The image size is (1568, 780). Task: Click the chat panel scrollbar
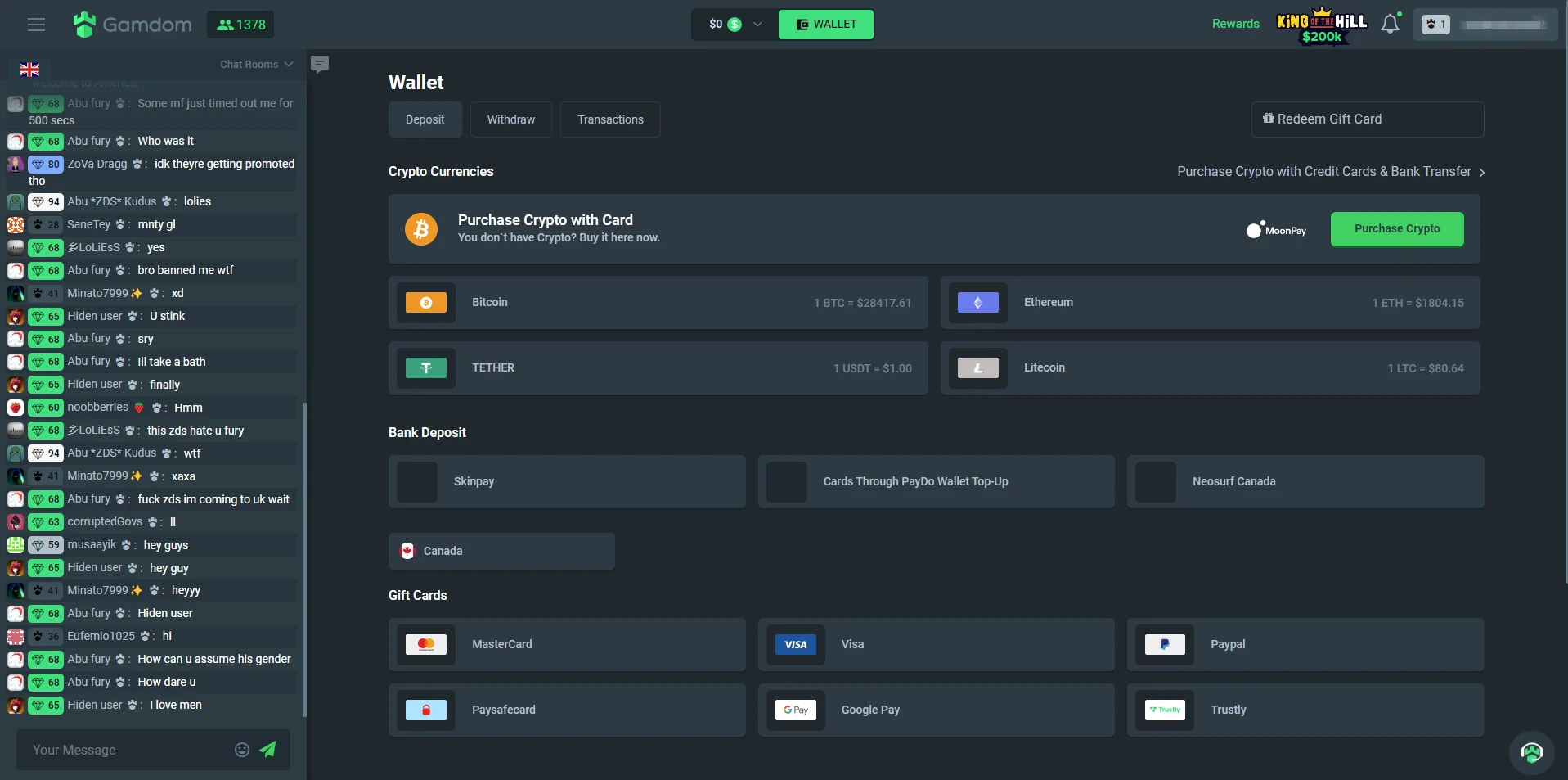304,560
